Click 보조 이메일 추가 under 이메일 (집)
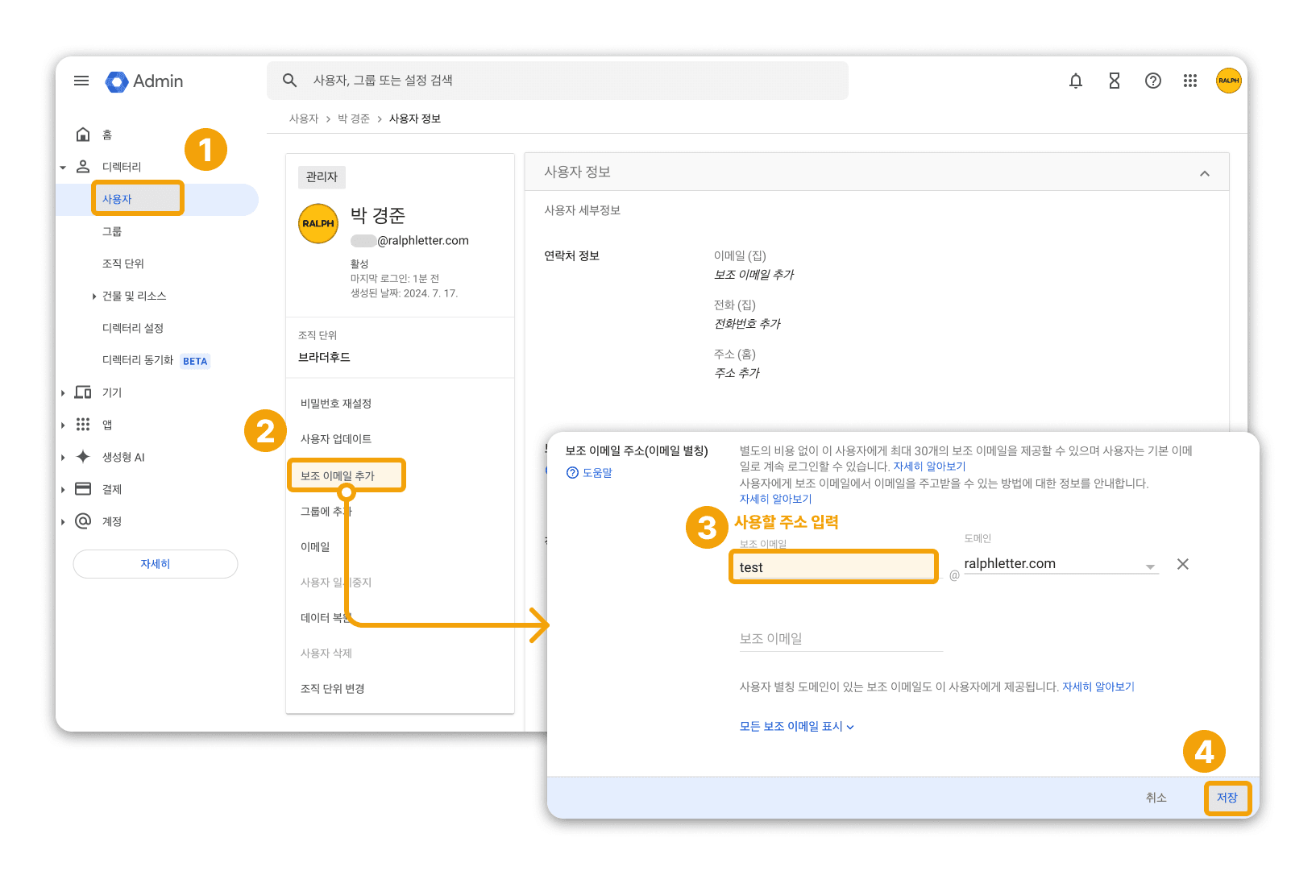The height and width of the screenshot is (896, 1316). pyautogui.click(x=754, y=275)
